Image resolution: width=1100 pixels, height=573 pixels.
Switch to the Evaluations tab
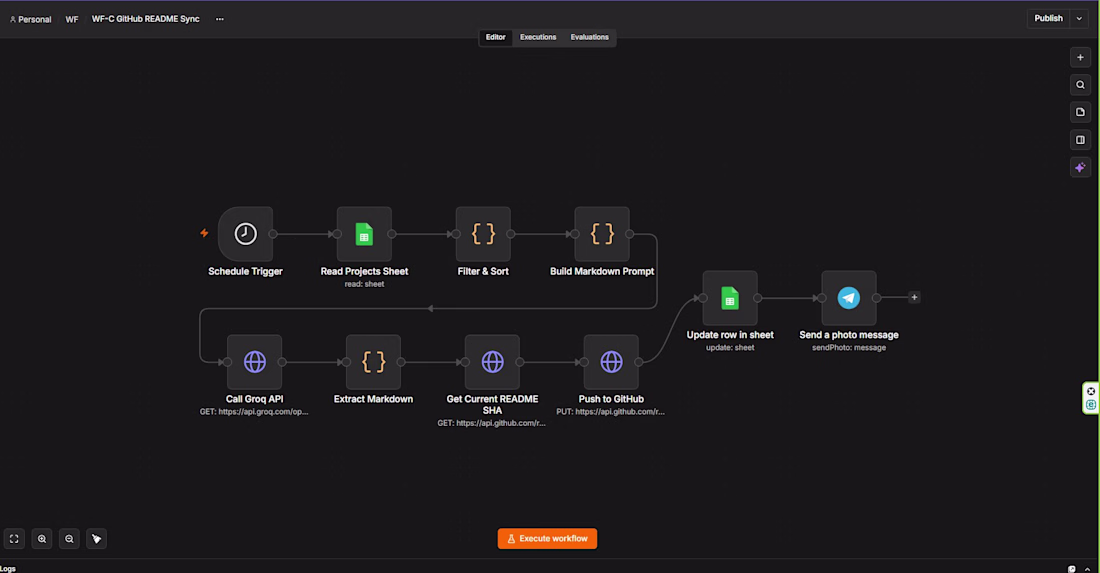point(589,37)
